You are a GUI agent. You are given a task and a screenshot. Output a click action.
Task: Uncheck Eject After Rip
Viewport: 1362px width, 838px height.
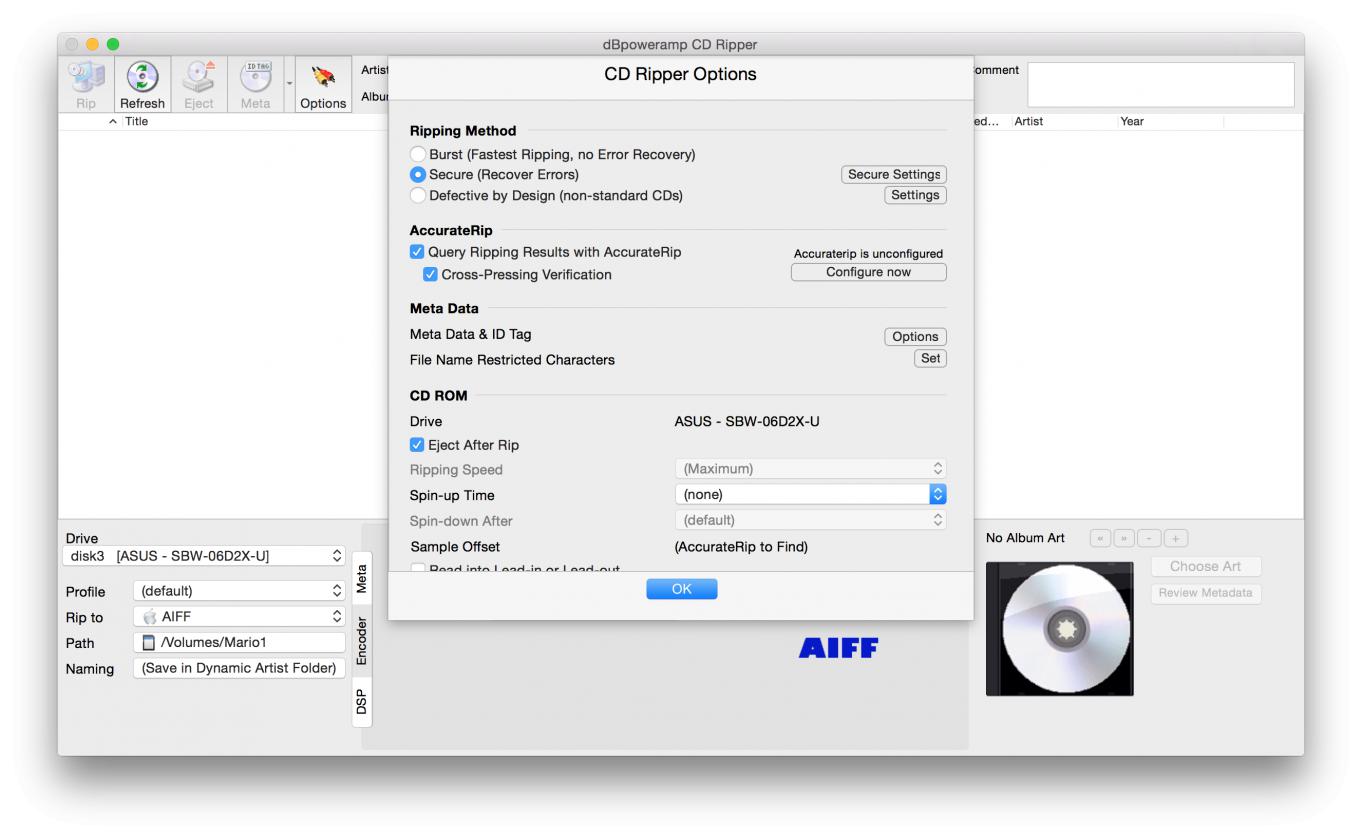click(x=418, y=445)
